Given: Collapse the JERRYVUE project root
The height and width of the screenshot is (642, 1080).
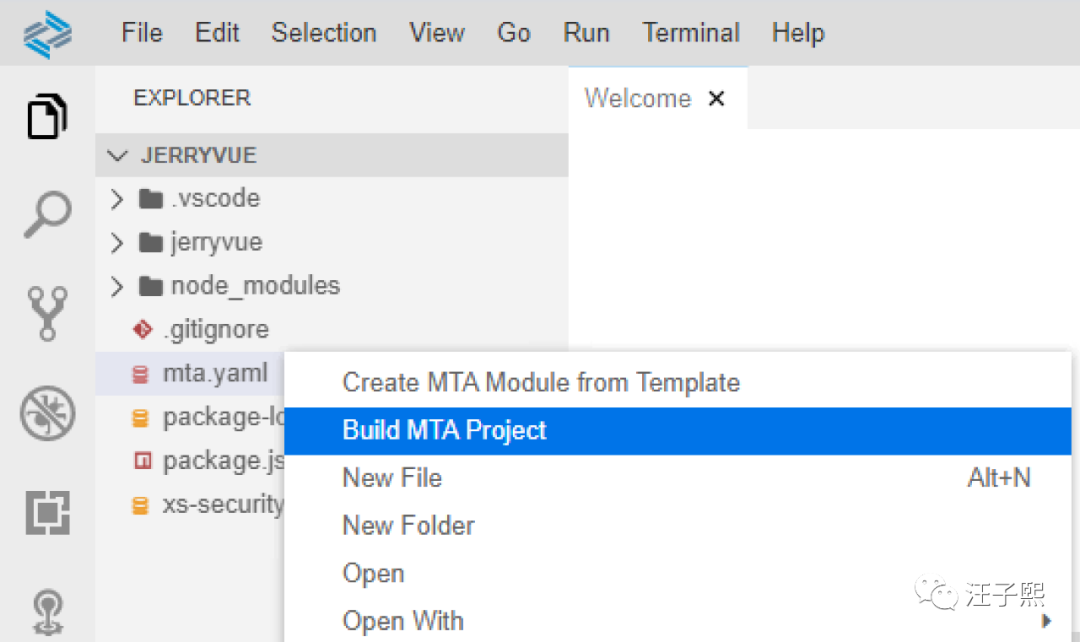Looking at the screenshot, I should [x=120, y=156].
